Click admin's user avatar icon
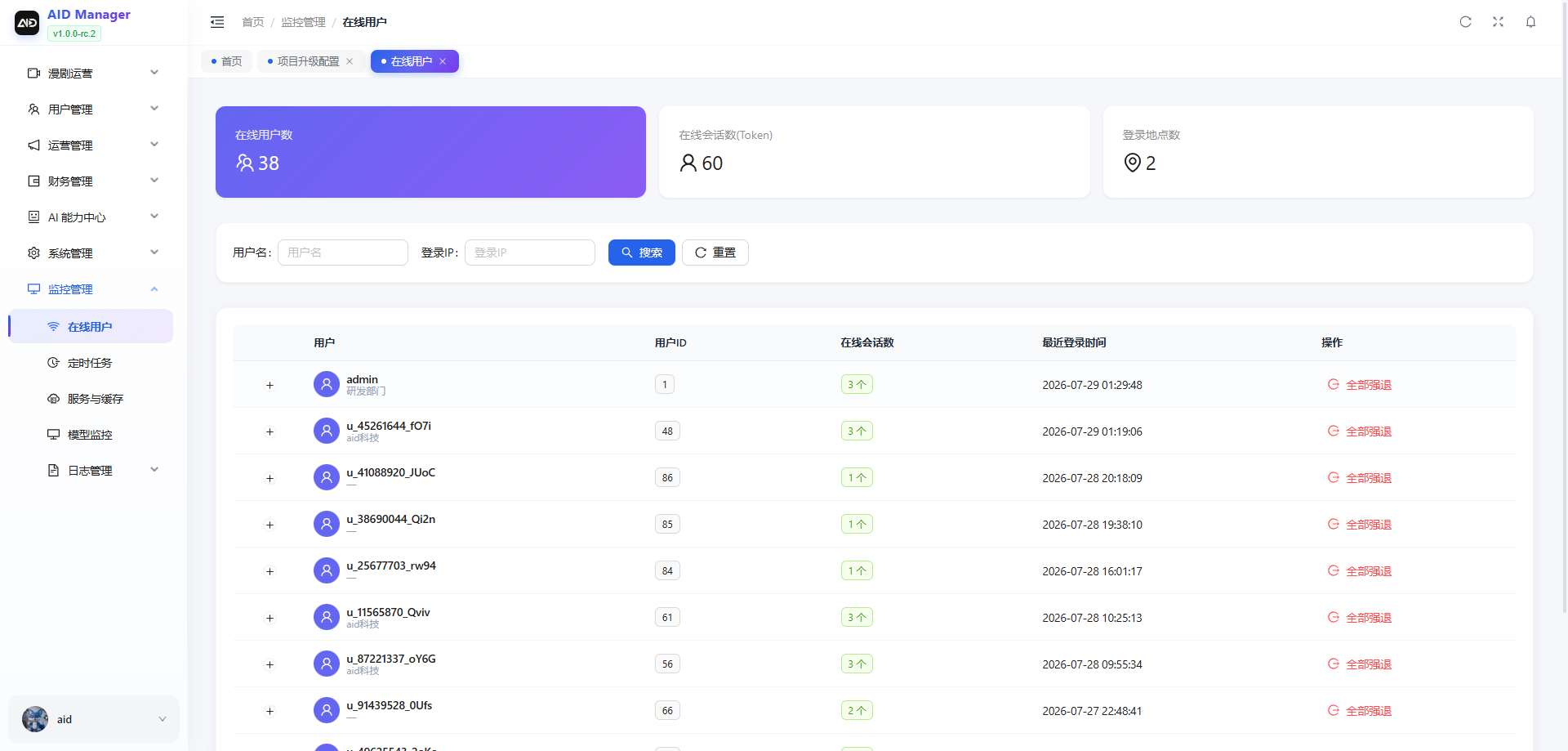 point(327,384)
